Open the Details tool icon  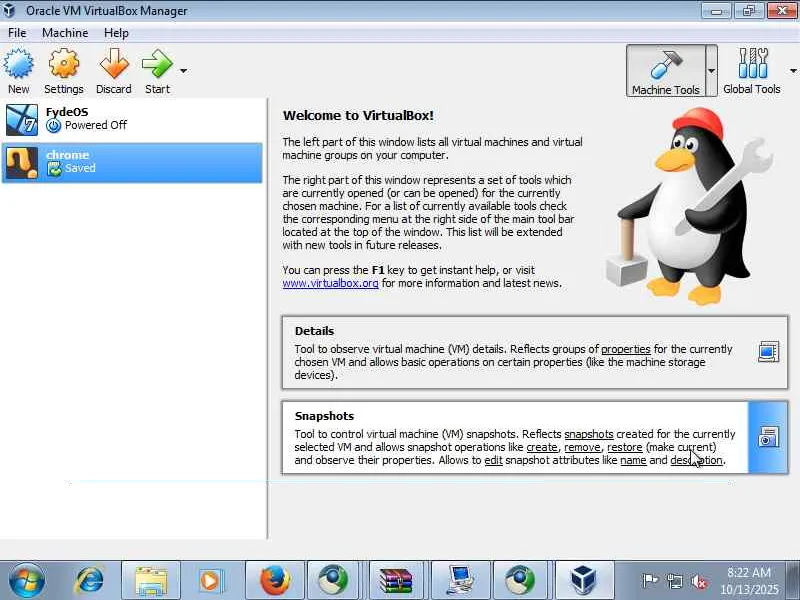click(768, 352)
